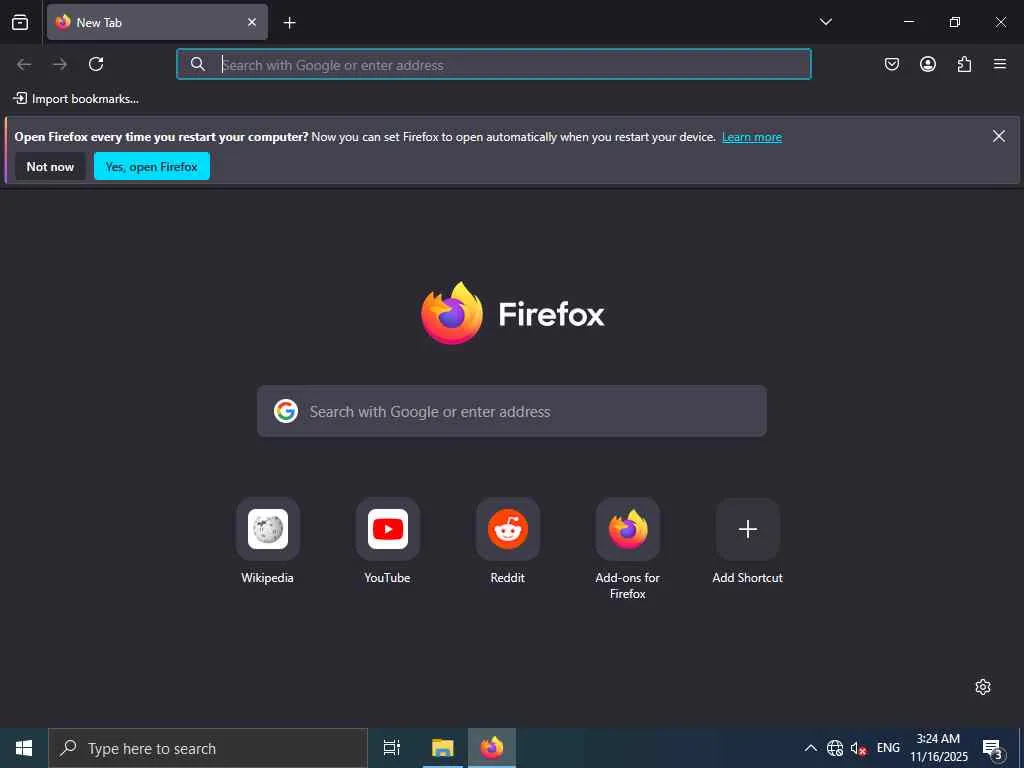The height and width of the screenshot is (768, 1024).
Task: Close the New Tab tab
Action: [x=252, y=22]
